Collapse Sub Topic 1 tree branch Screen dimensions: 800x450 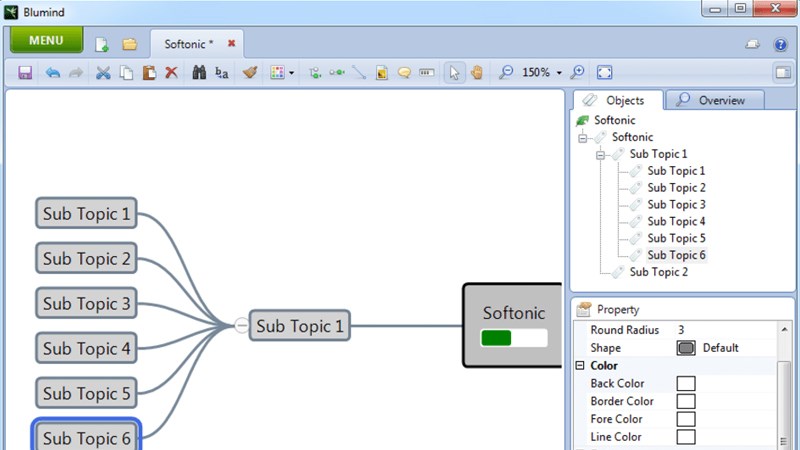point(601,155)
